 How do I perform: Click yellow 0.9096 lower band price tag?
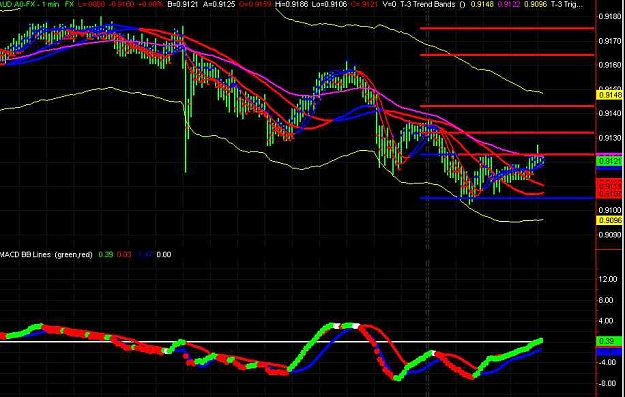point(609,220)
